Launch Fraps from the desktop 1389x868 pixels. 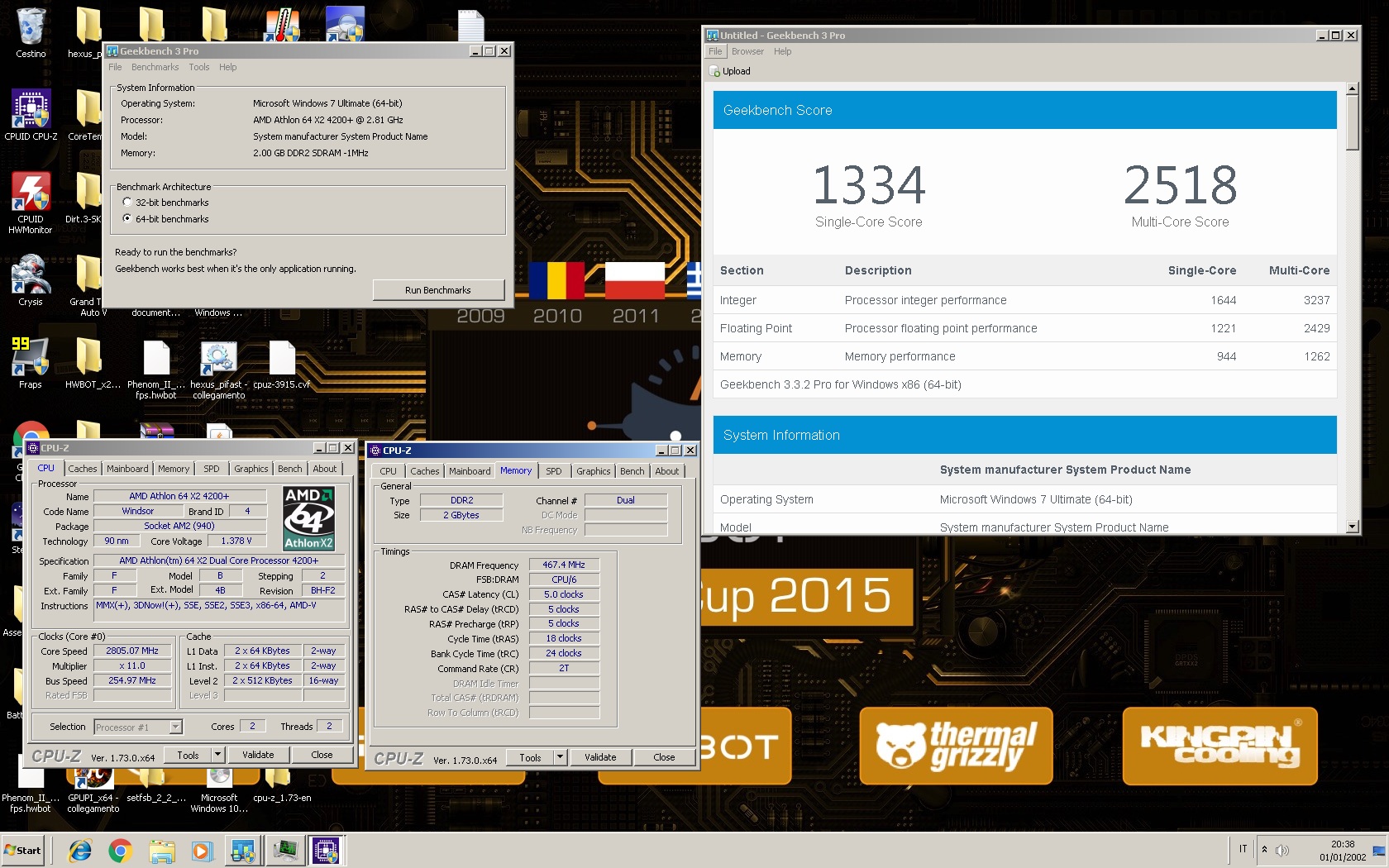(31, 363)
